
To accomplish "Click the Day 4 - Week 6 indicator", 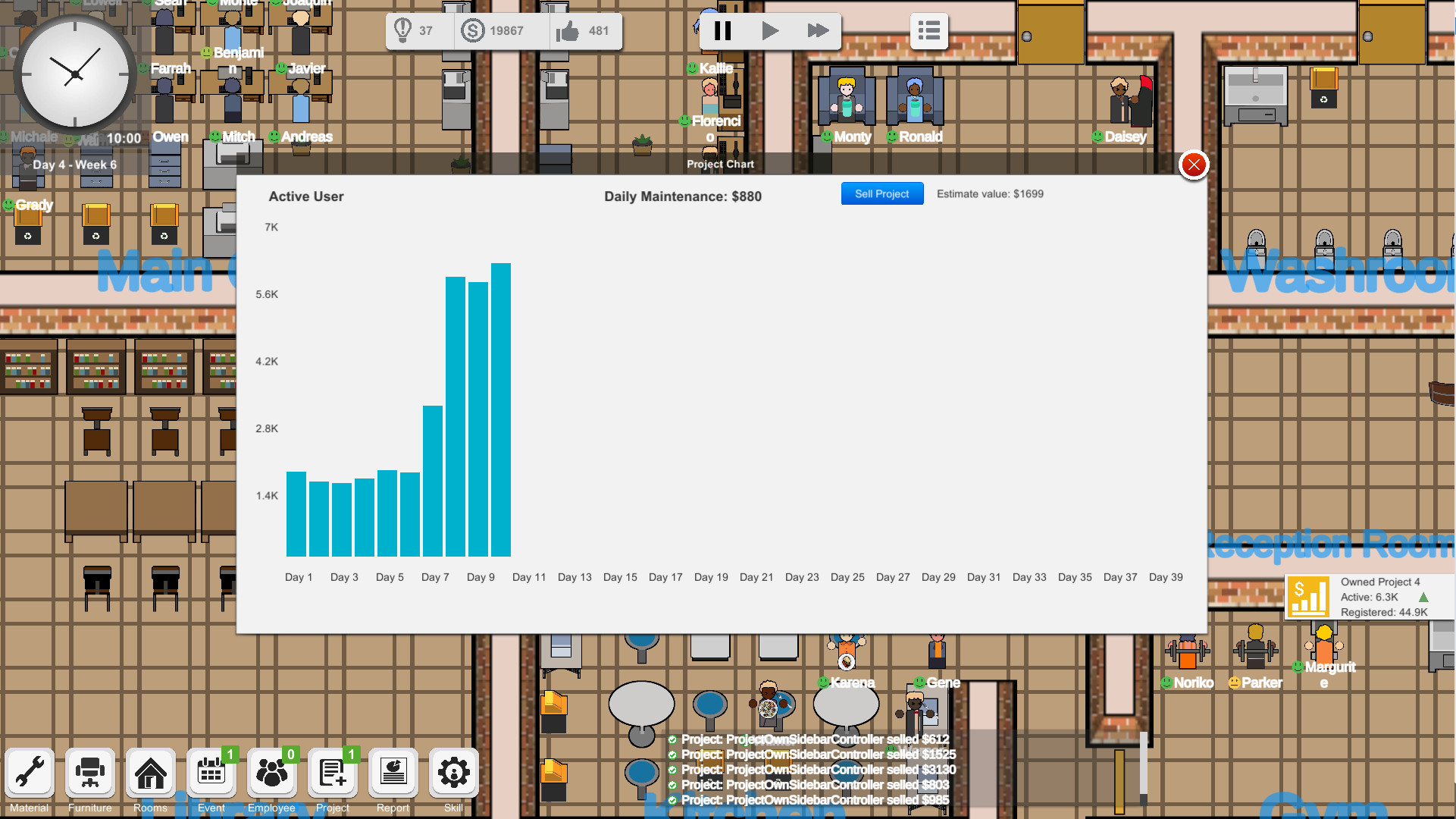I will [x=75, y=165].
